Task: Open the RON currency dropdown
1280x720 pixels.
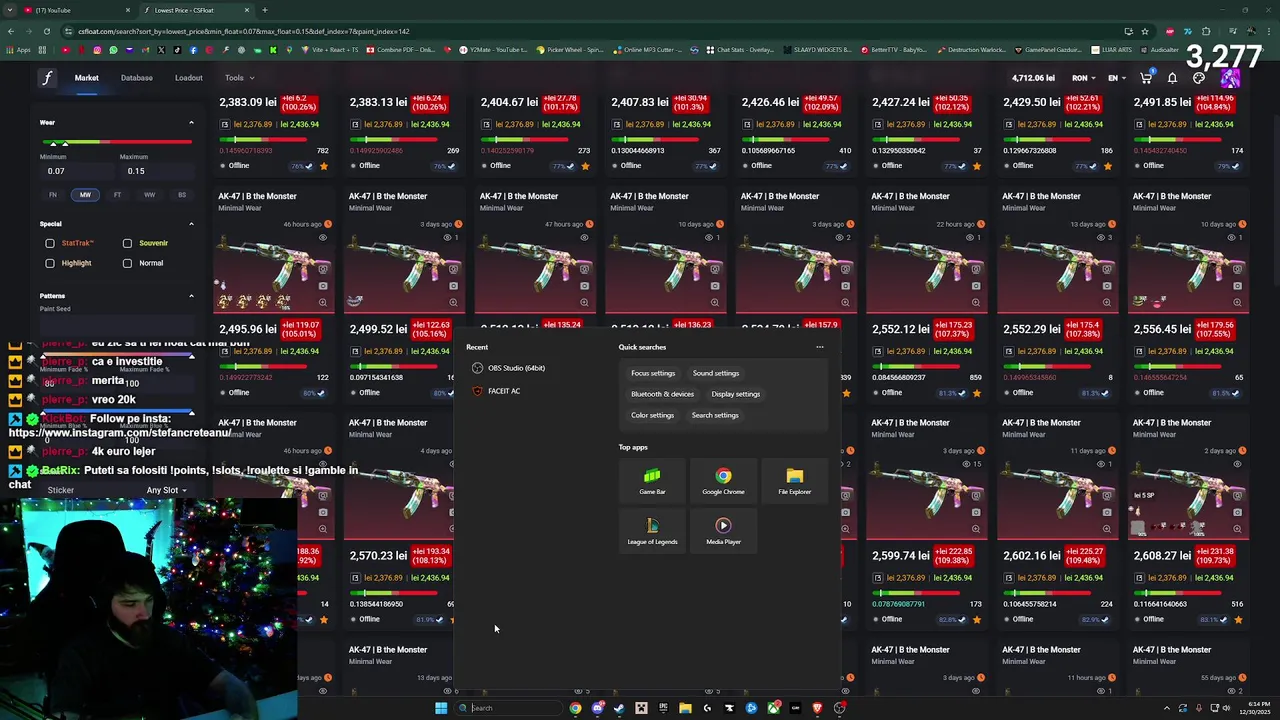Action: (1085, 78)
